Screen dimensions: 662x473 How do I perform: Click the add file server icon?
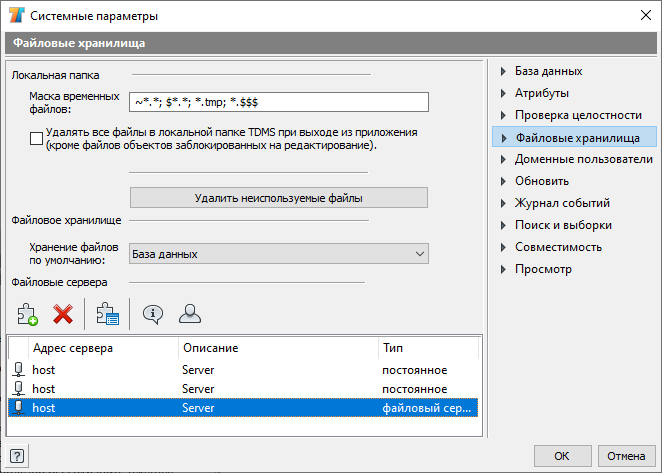[27, 314]
